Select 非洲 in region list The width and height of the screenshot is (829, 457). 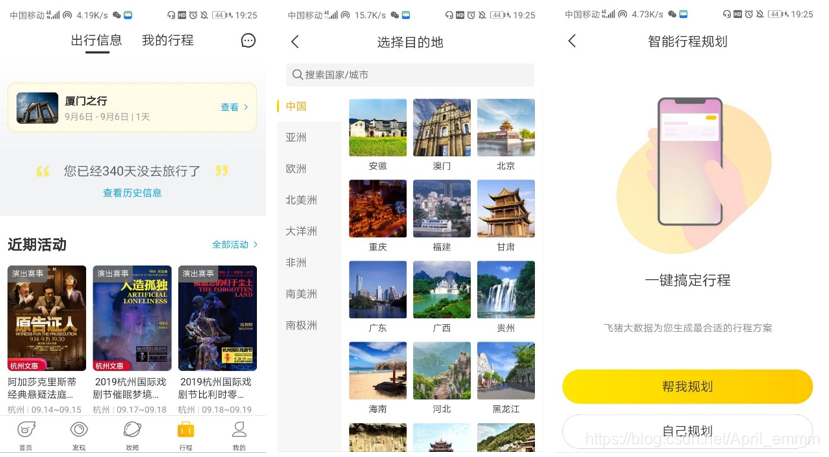click(296, 262)
